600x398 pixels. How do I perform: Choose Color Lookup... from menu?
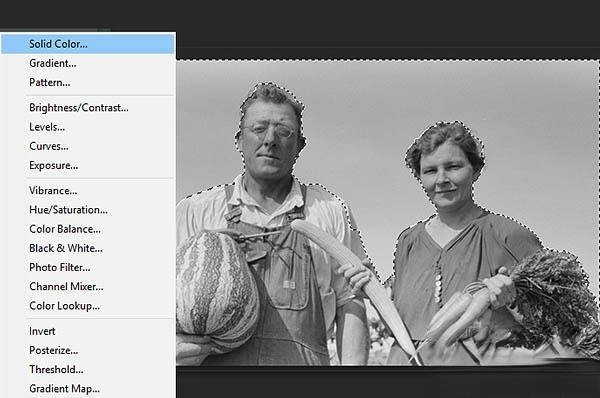coord(88,306)
